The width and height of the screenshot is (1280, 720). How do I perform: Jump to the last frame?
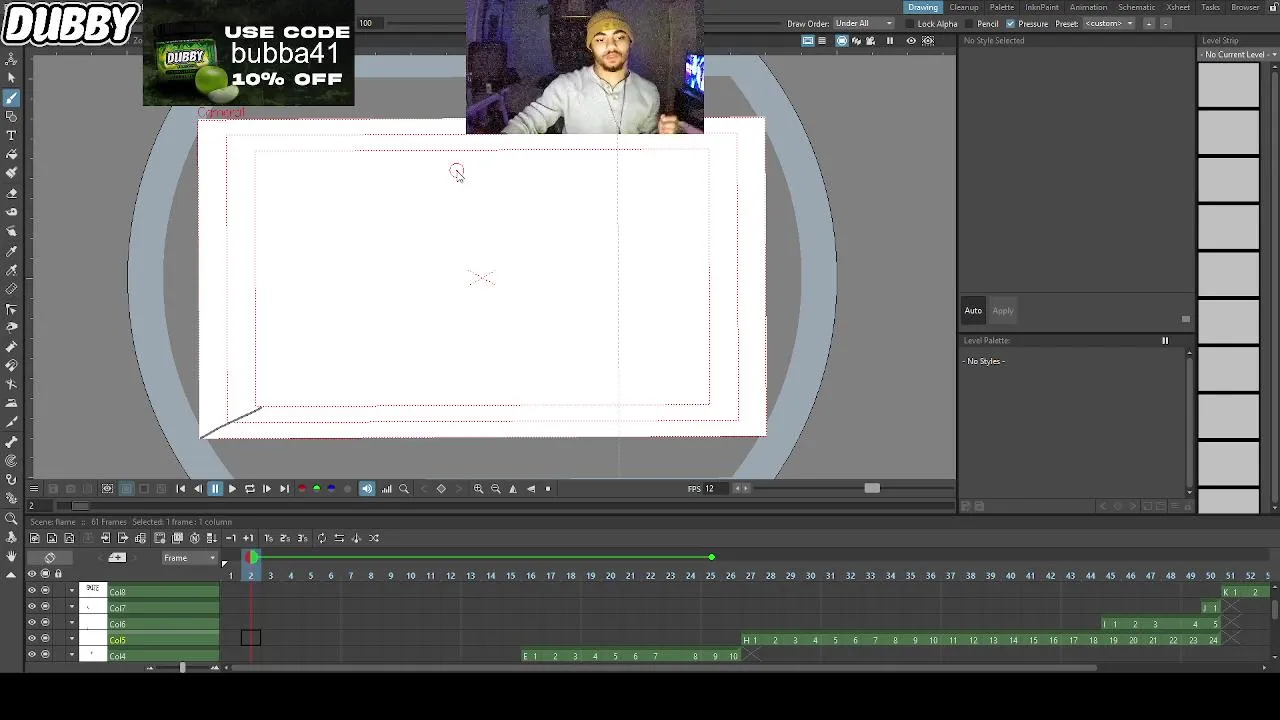pos(284,489)
